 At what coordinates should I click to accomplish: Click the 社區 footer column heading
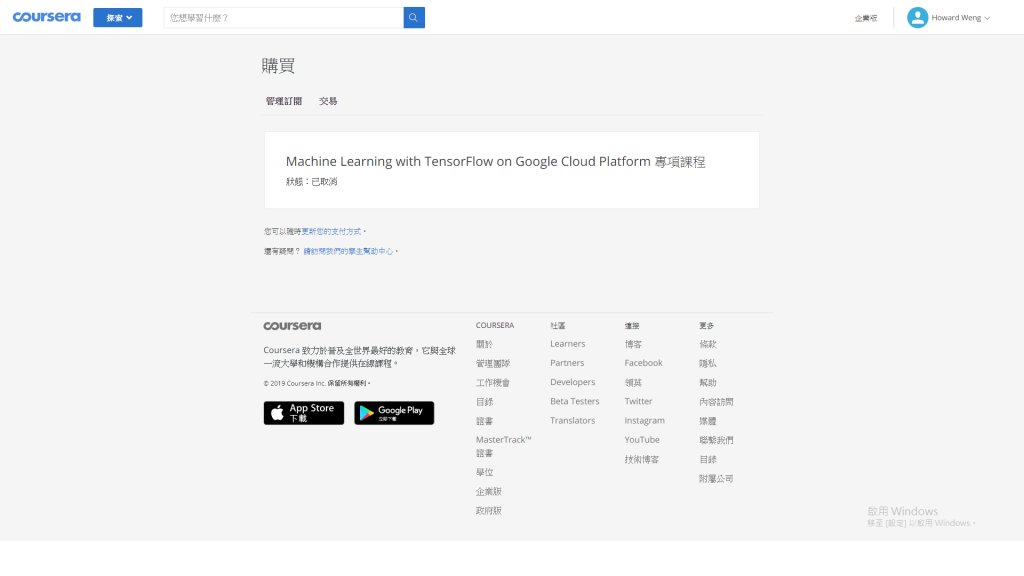[x=558, y=325]
